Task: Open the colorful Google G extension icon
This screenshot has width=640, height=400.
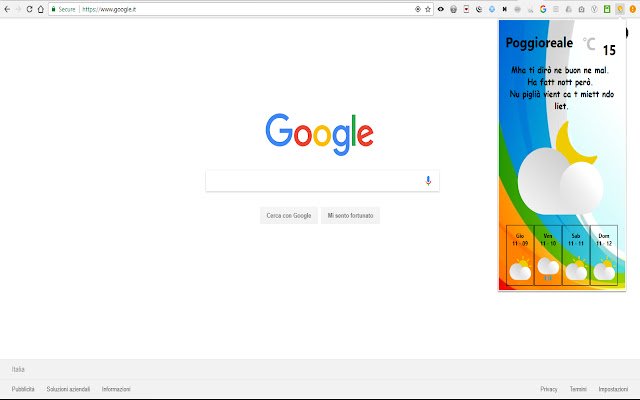Action: point(543,9)
